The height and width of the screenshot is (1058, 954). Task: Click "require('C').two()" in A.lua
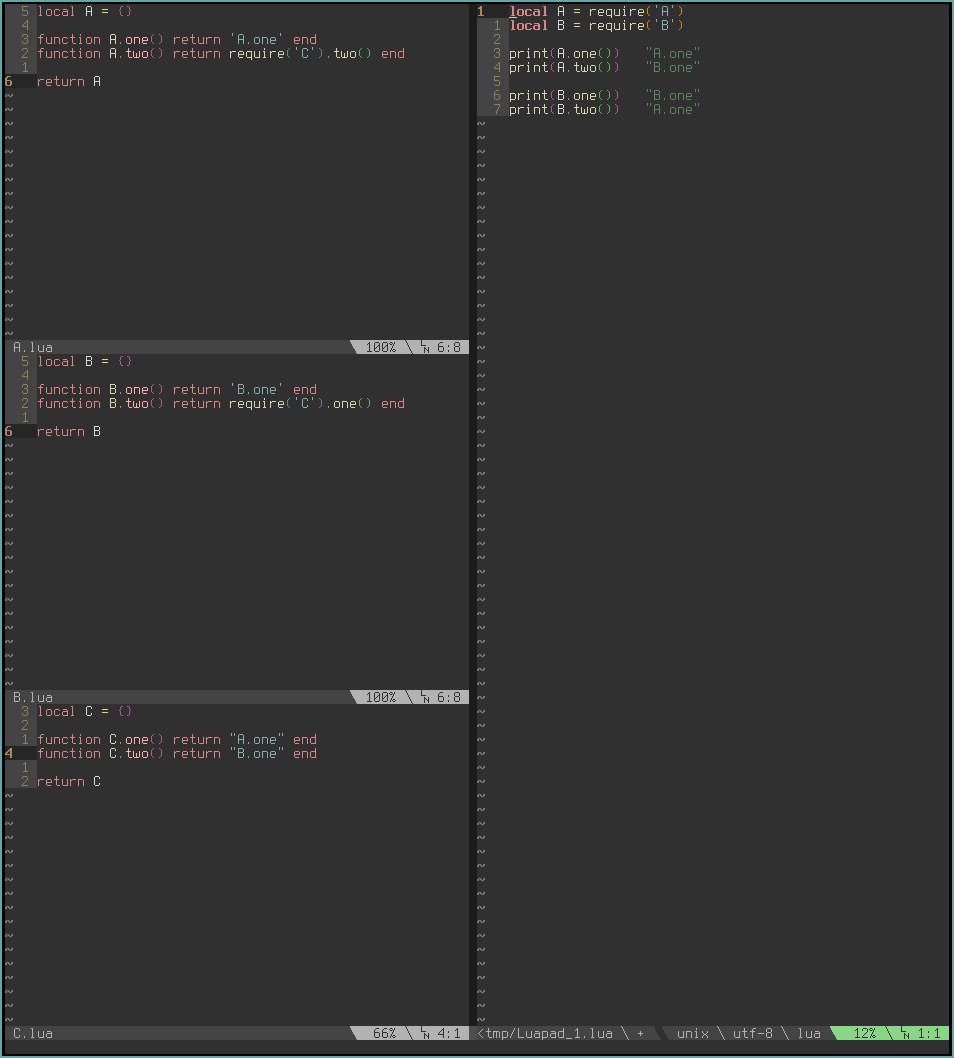coord(300,53)
